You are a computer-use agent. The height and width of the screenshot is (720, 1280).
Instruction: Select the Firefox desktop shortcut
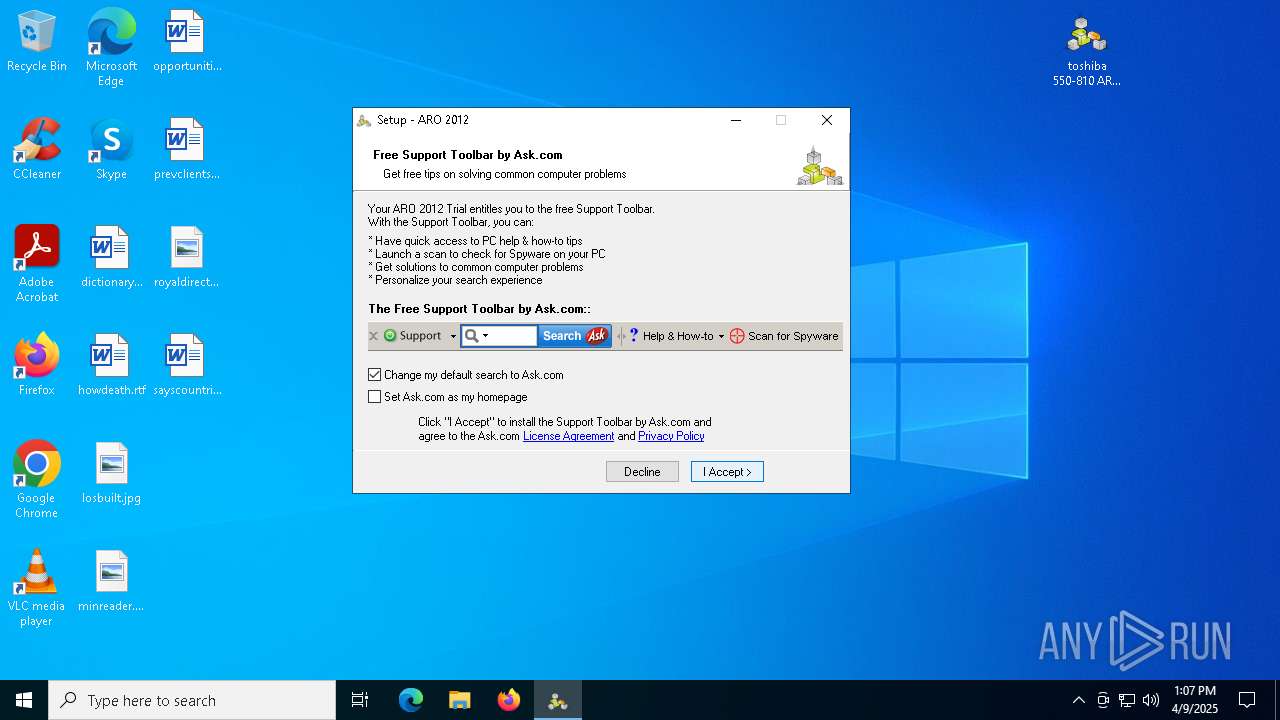(x=37, y=366)
